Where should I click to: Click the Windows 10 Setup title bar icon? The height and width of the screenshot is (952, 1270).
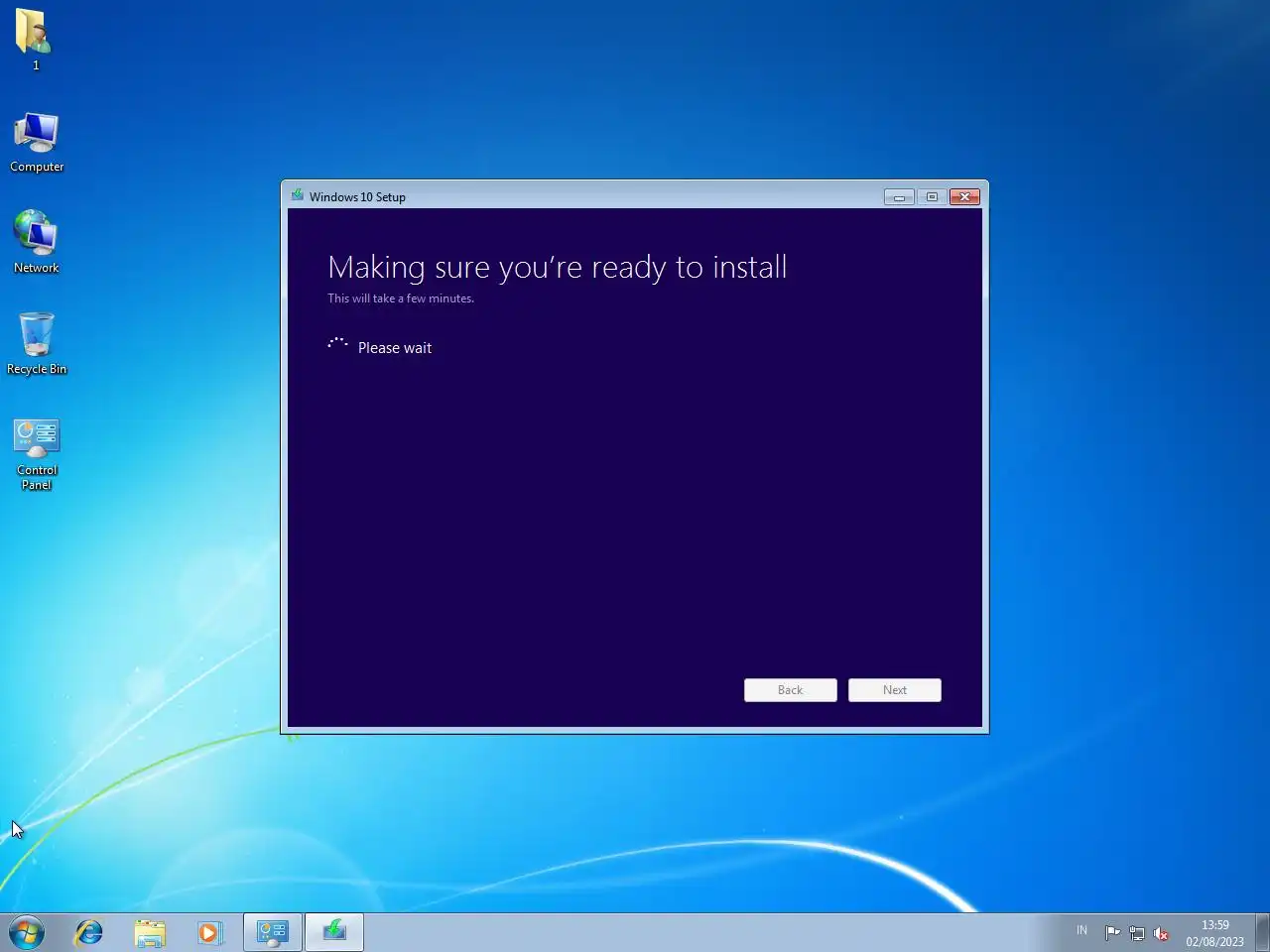(297, 195)
